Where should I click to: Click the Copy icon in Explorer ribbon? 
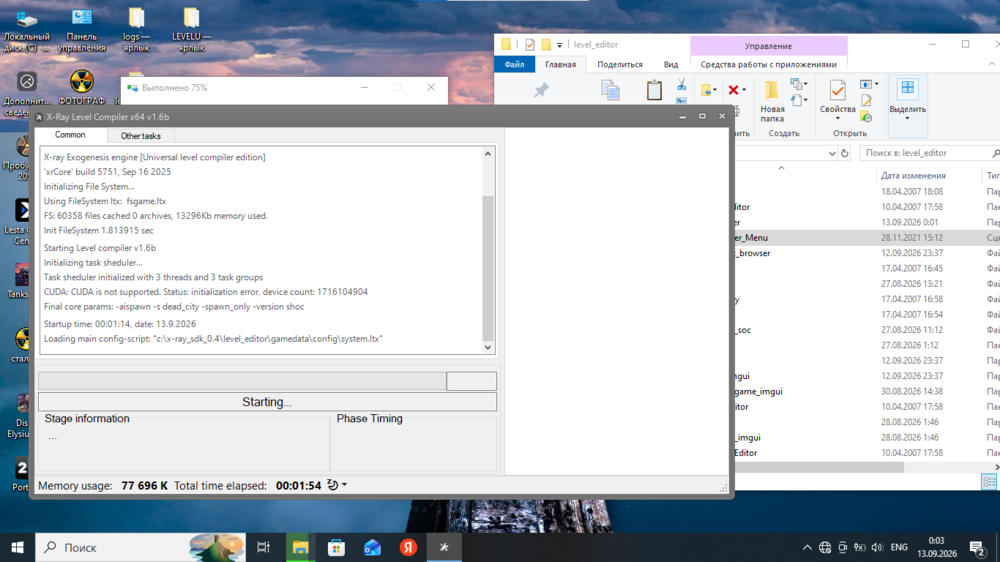[x=610, y=91]
